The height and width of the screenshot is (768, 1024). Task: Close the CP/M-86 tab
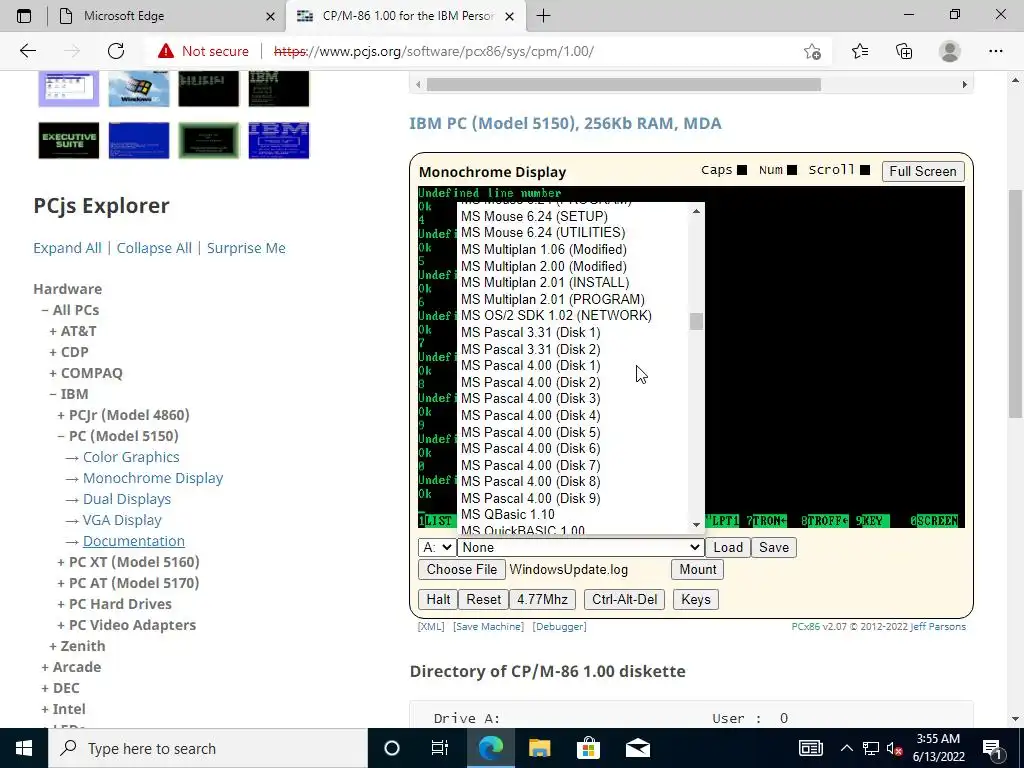click(510, 16)
